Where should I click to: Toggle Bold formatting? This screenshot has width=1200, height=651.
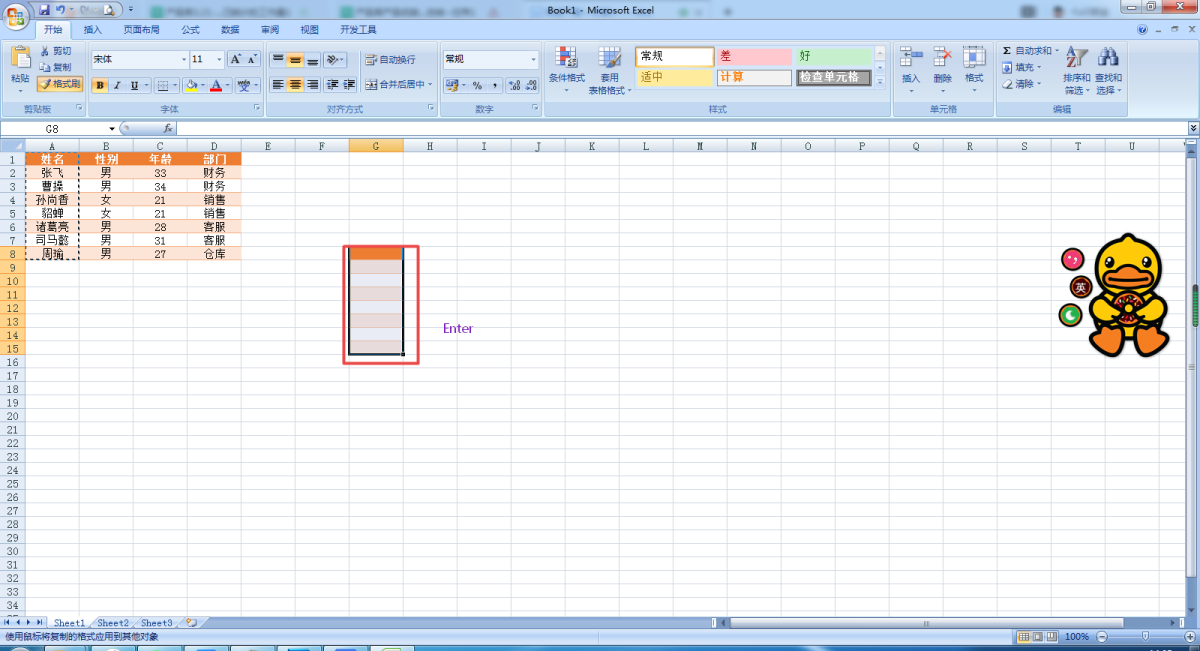pos(100,86)
